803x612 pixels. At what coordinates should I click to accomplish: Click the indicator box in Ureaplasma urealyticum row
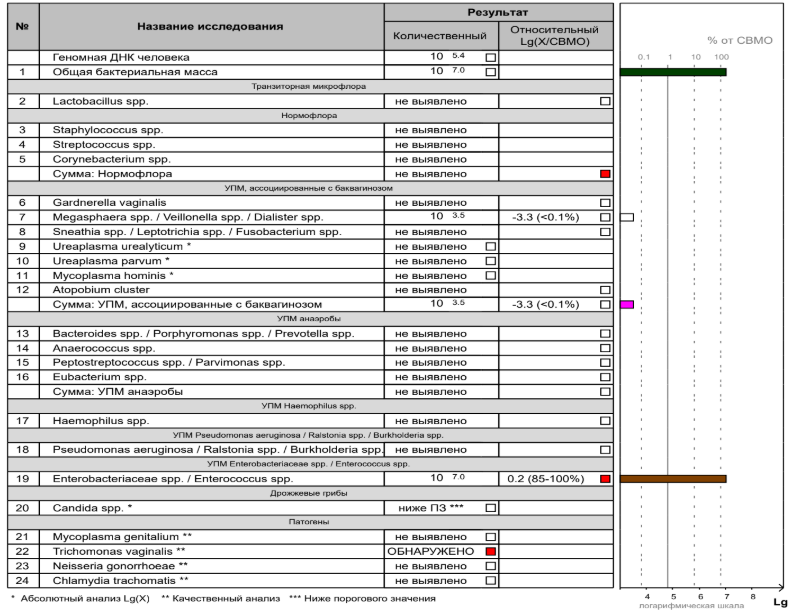pos(491,246)
